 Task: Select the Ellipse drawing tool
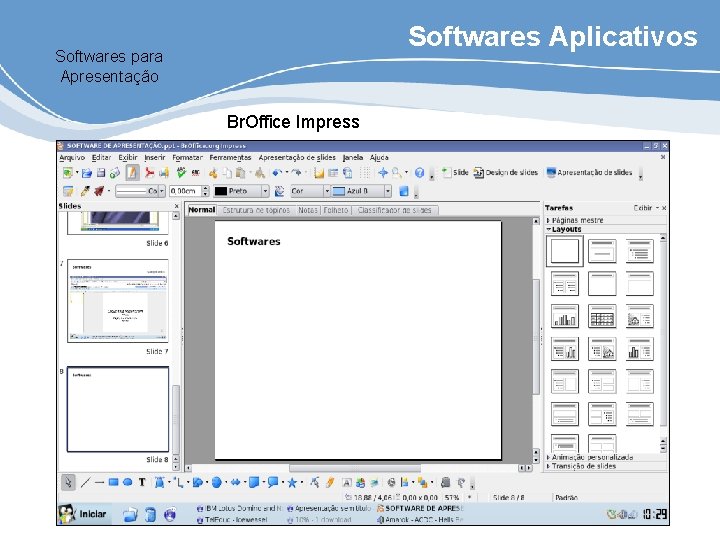click(x=128, y=483)
